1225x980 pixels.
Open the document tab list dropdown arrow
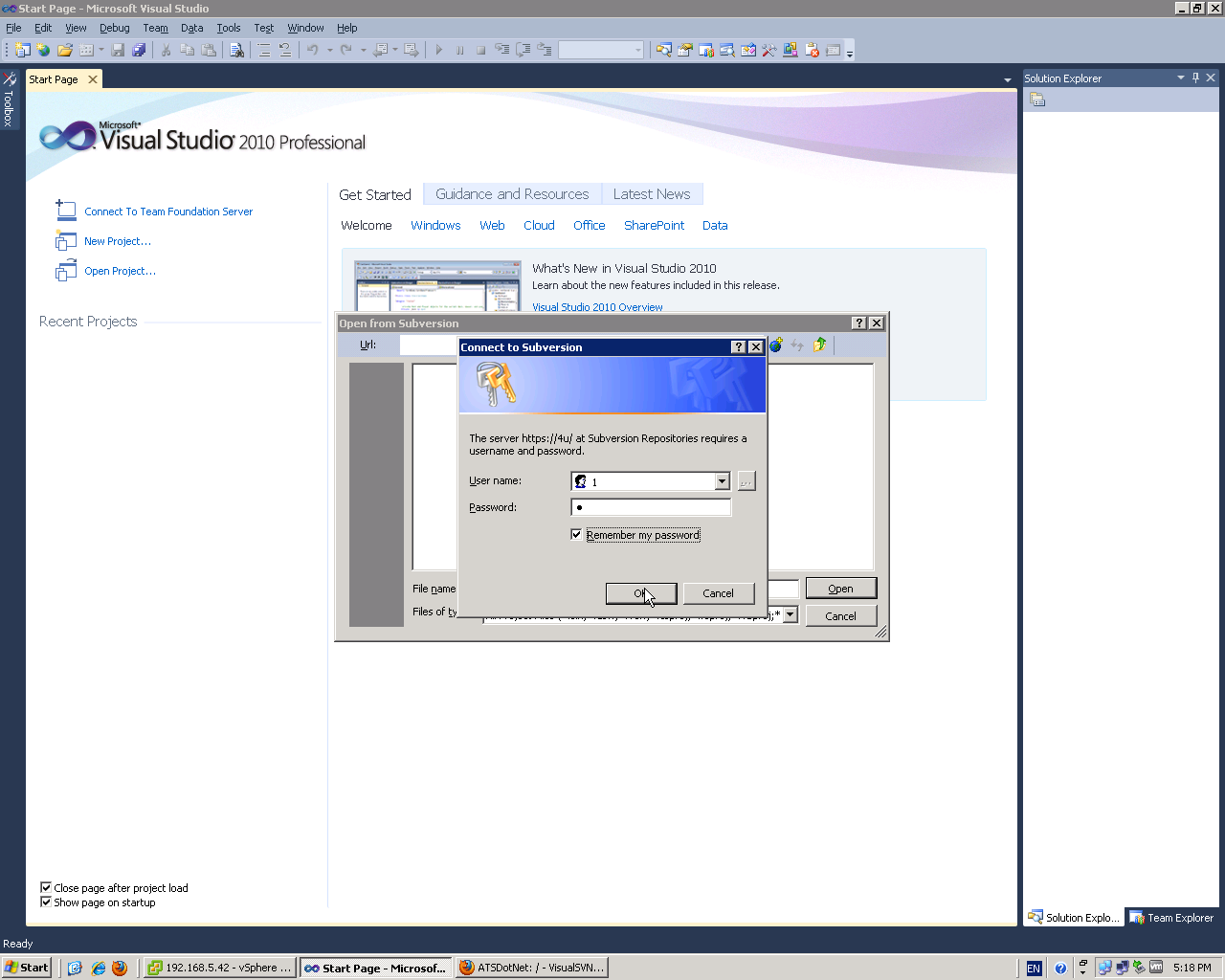(x=1007, y=80)
